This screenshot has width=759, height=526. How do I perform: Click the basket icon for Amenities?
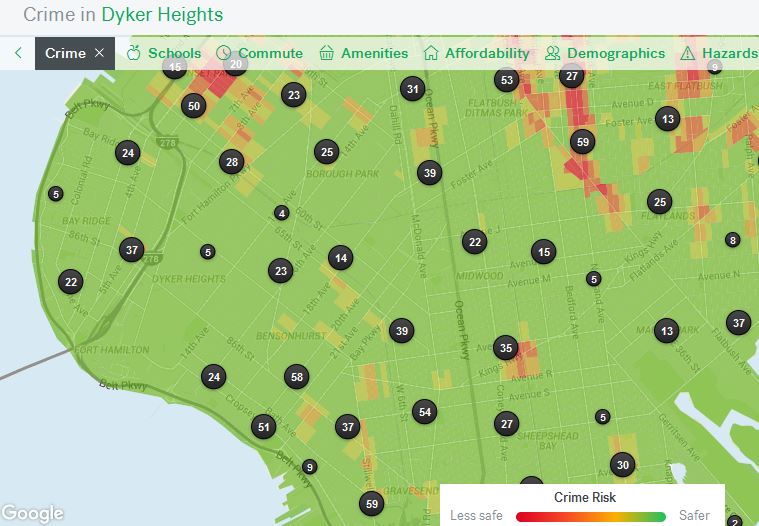point(327,53)
